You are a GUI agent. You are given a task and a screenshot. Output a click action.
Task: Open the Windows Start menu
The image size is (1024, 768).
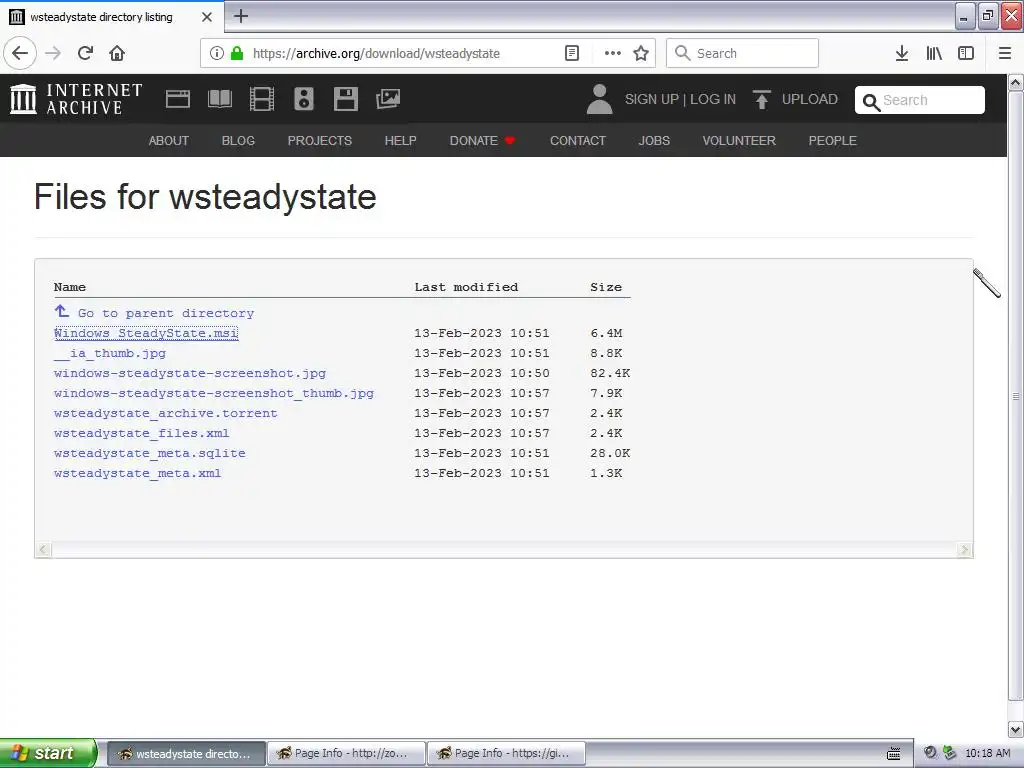48,753
